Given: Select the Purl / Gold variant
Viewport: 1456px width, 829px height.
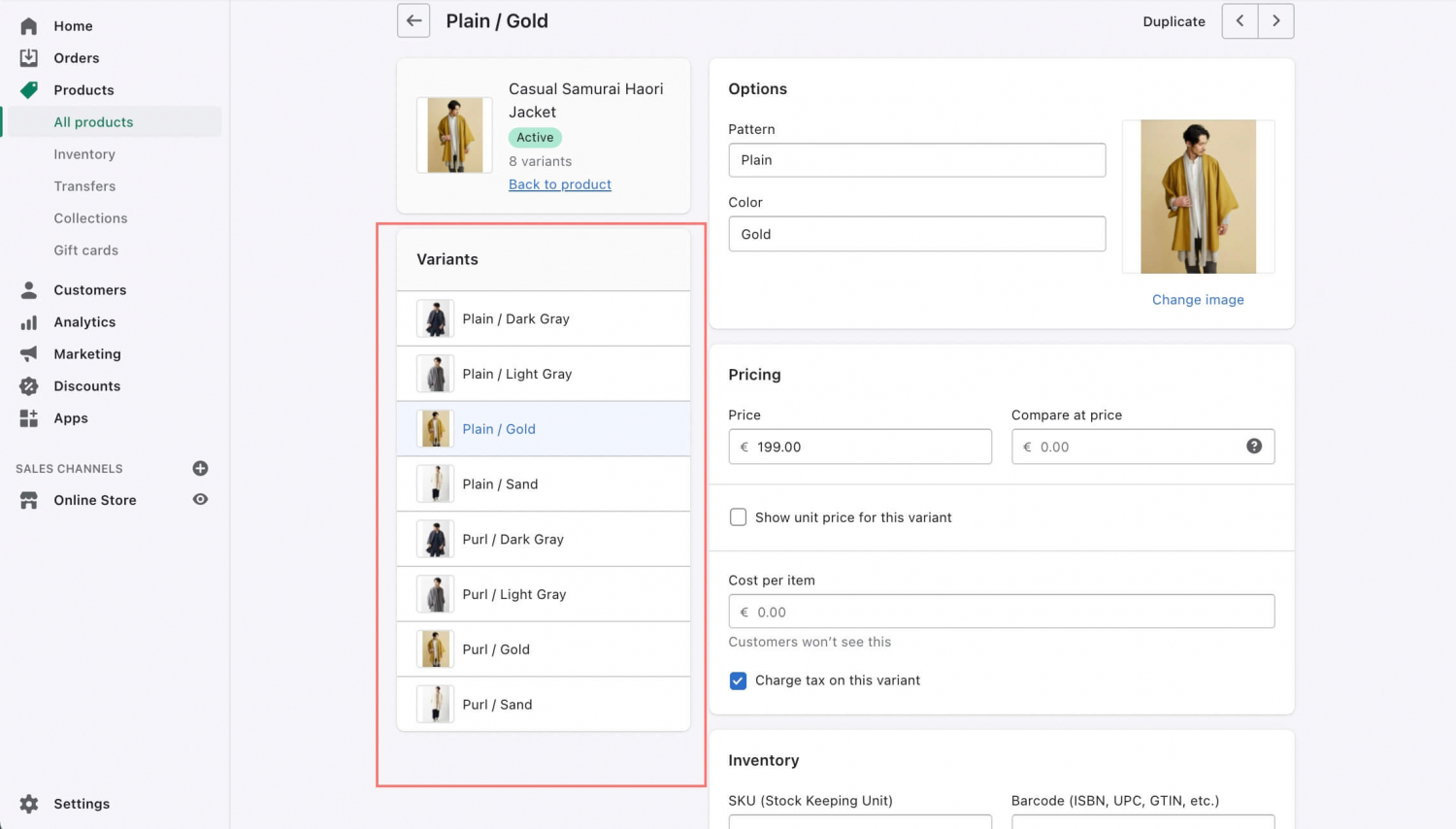Looking at the screenshot, I should tap(496, 648).
